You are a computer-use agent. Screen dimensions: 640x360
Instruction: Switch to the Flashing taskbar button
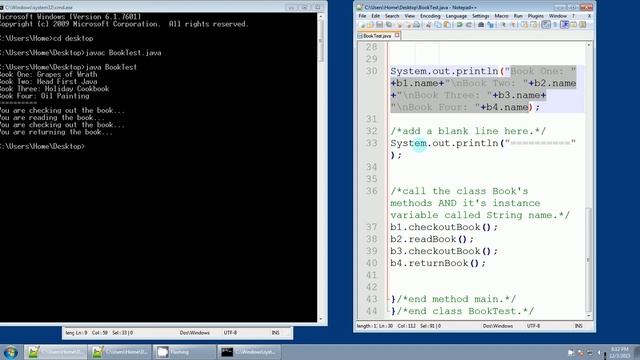point(184,352)
